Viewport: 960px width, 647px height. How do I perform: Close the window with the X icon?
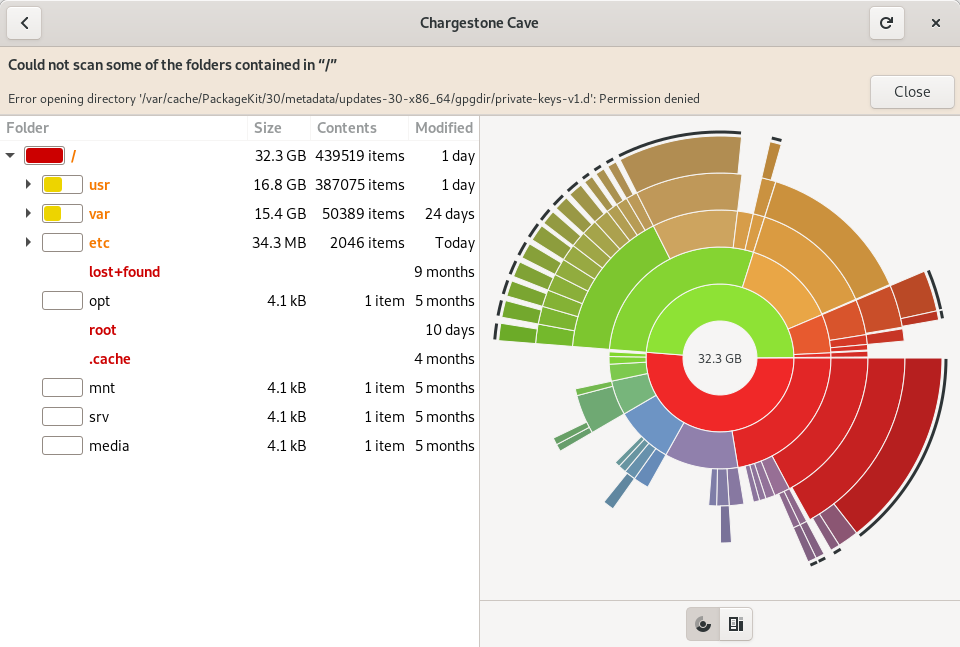coord(936,23)
